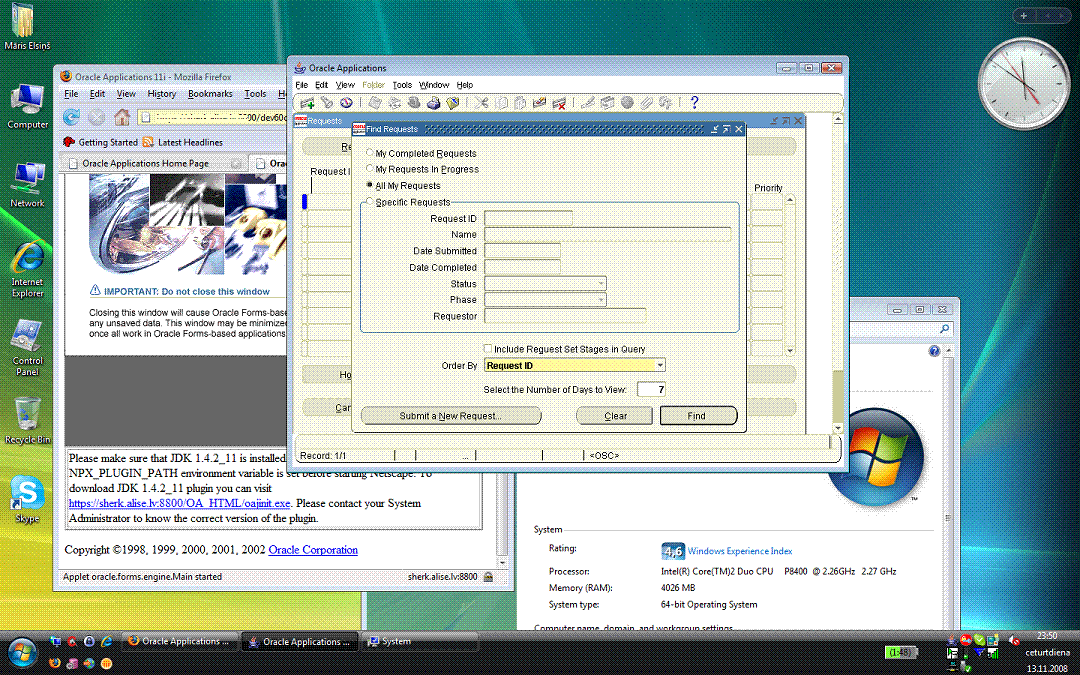Image resolution: width=1080 pixels, height=675 pixels.
Task: Click the Copy toolbar icon
Action: (501, 103)
